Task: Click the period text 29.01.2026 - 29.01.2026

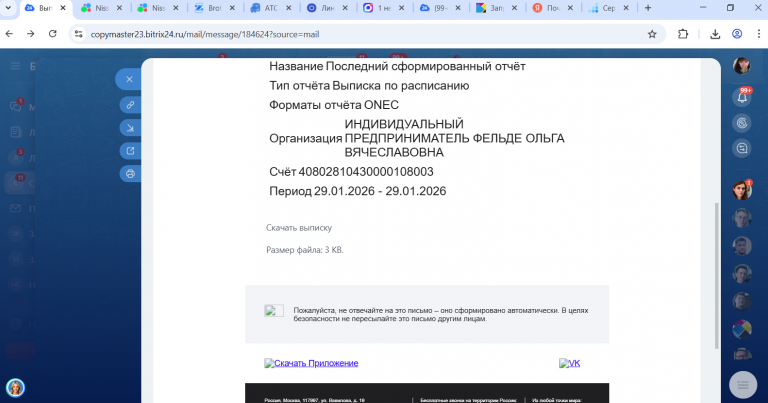Action: point(380,191)
